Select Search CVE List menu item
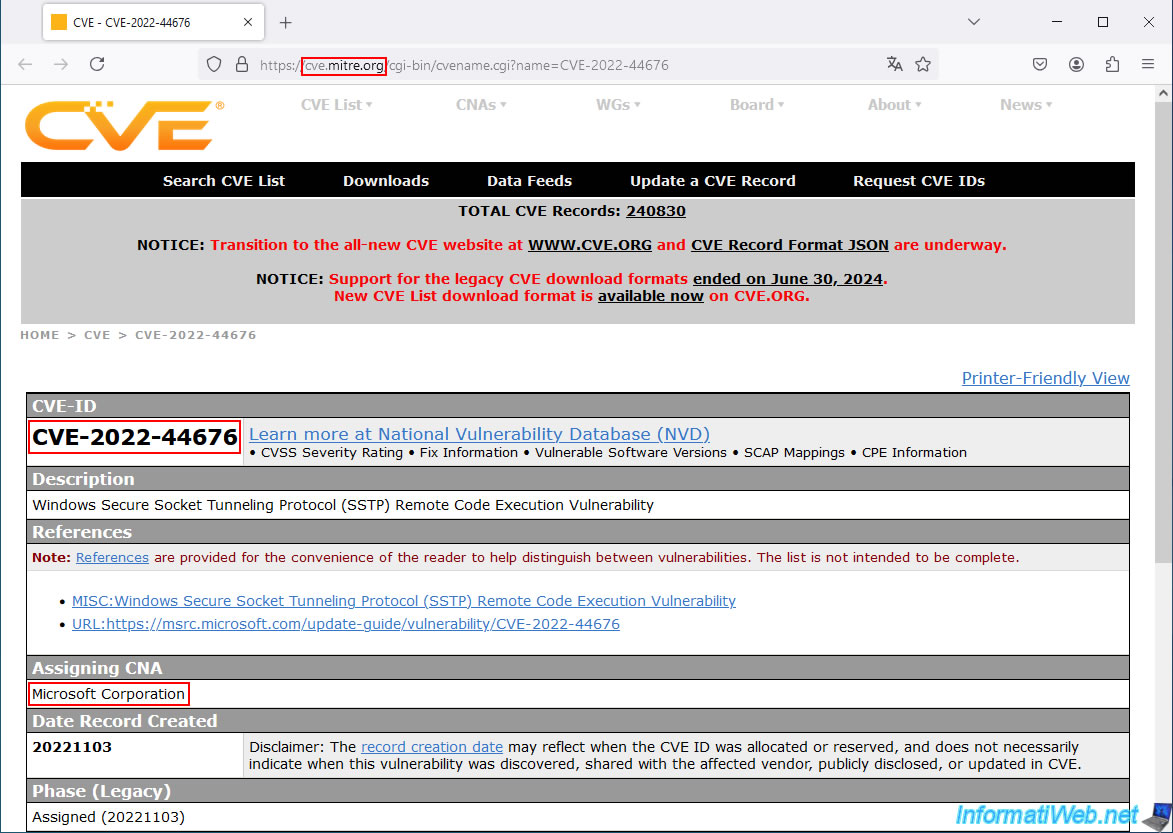Viewport: 1173px width, 833px height. [x=224, y=181]
